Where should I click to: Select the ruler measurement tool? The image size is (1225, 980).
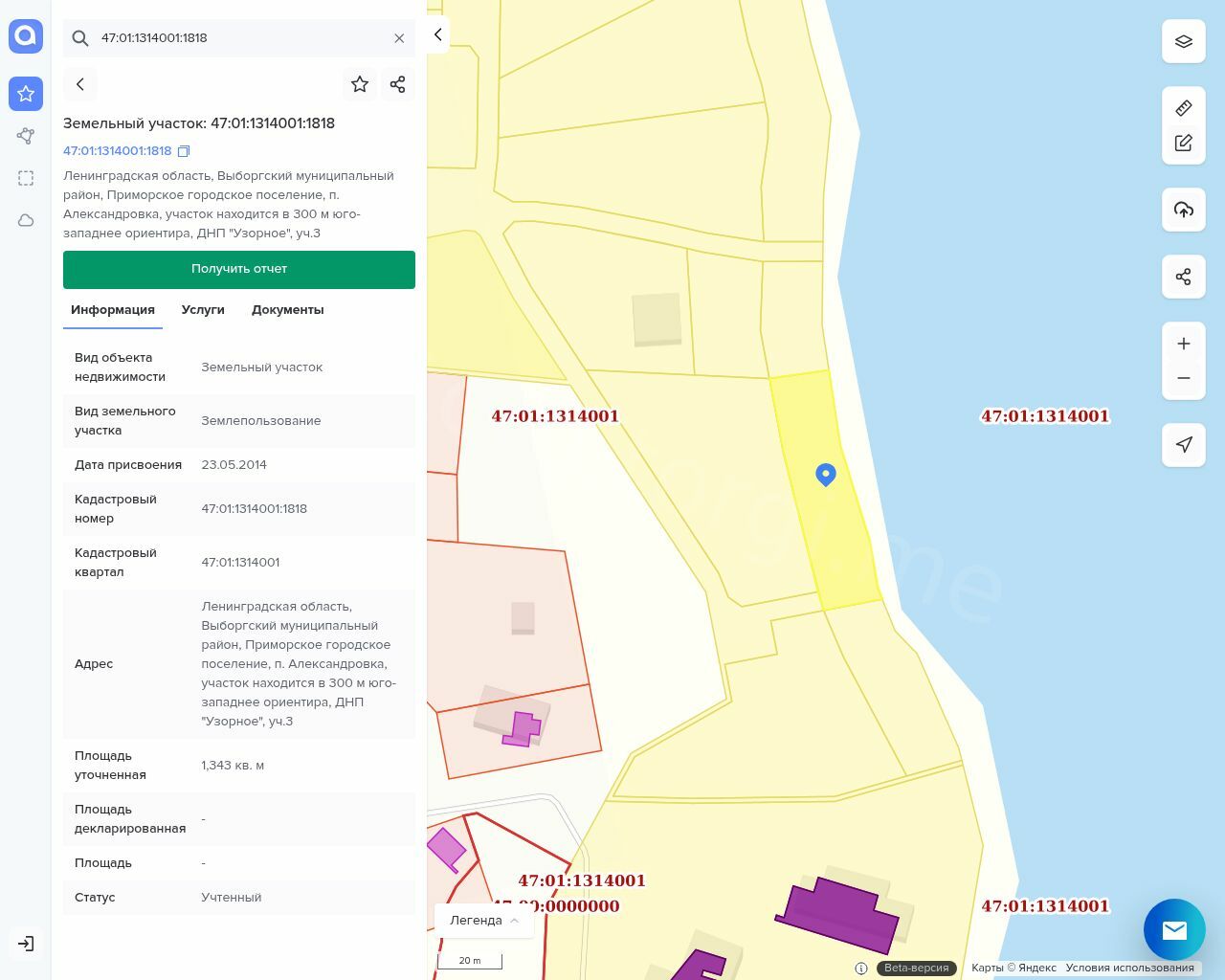(x=1183, y=108)
